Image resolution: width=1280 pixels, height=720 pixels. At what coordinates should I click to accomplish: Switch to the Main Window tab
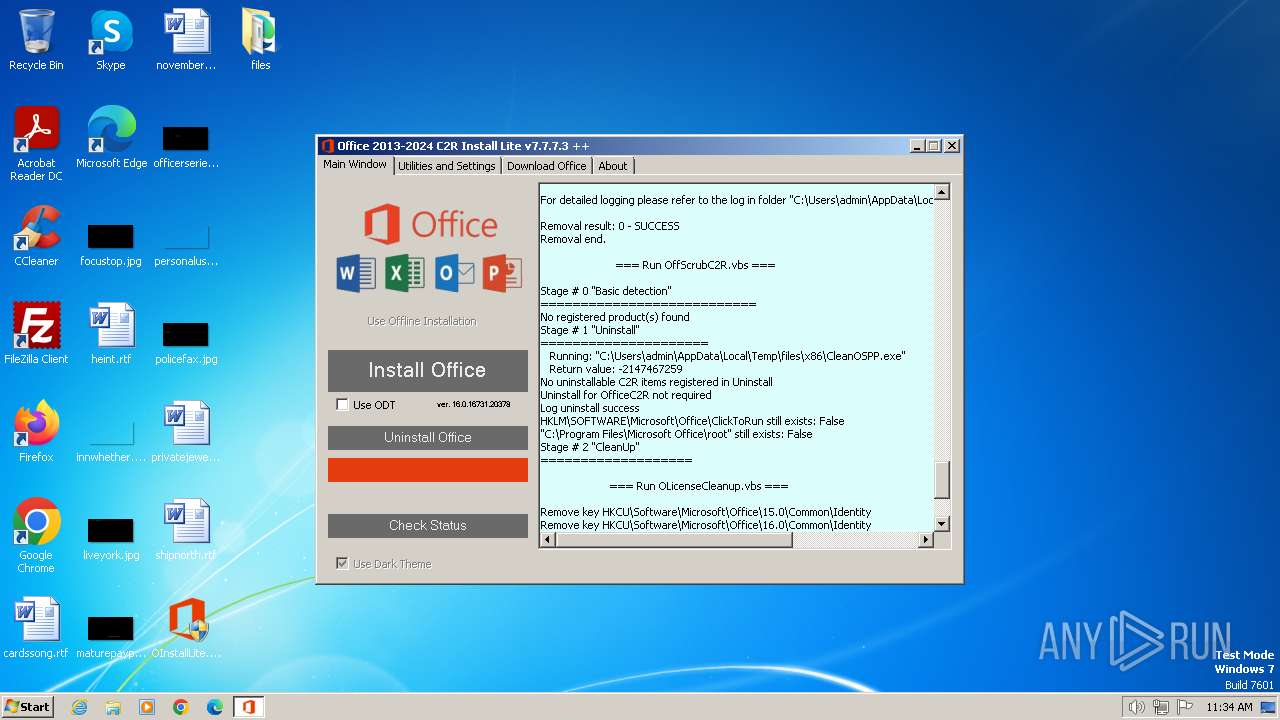(x=355, y=165)
